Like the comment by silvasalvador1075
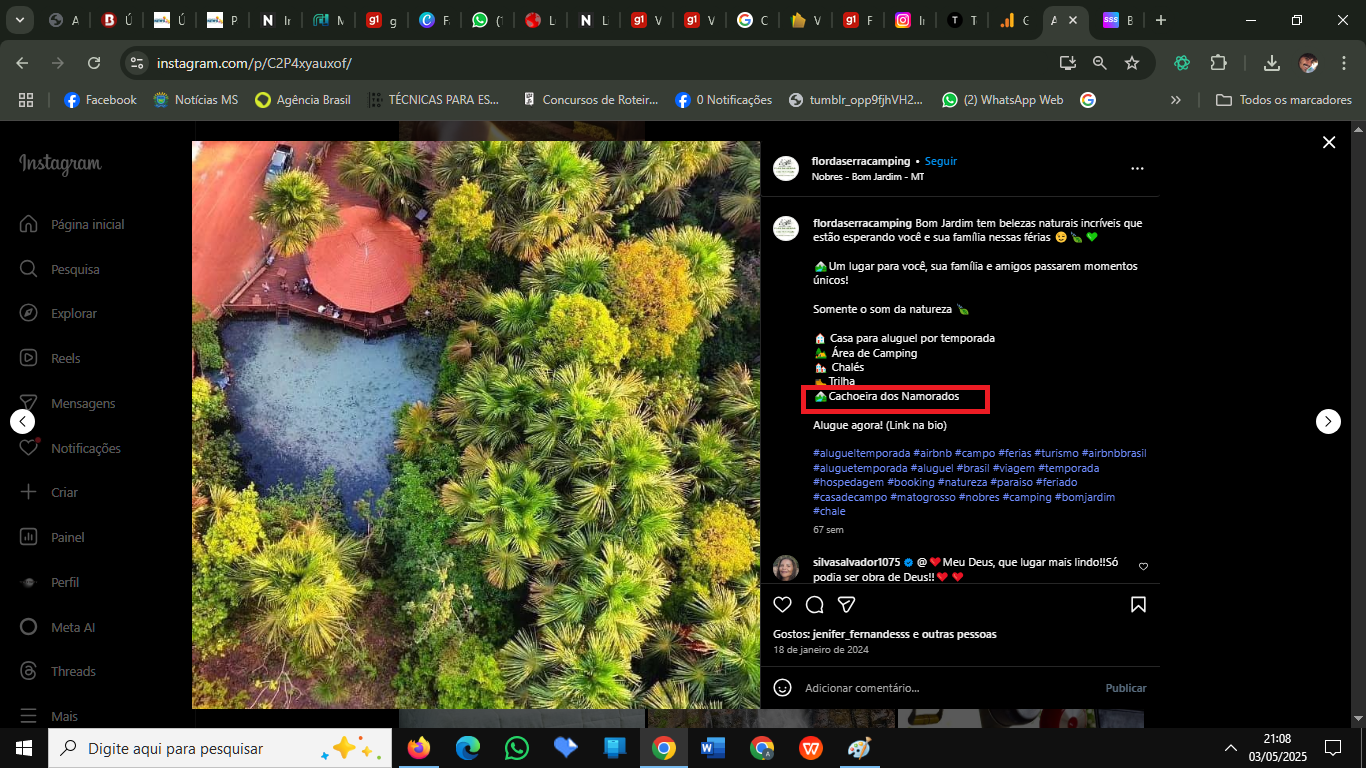Image resolution: width=1366 pixels, height=768 pixels. (1143, 567)
